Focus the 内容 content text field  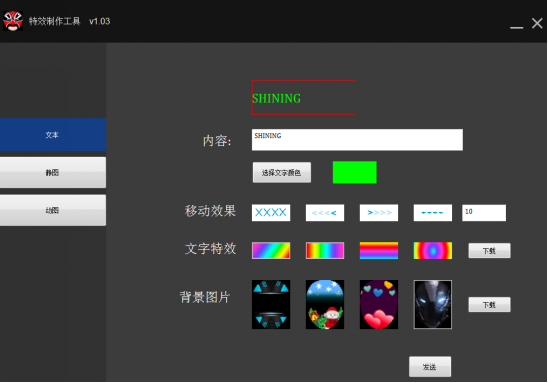(357, 140)
